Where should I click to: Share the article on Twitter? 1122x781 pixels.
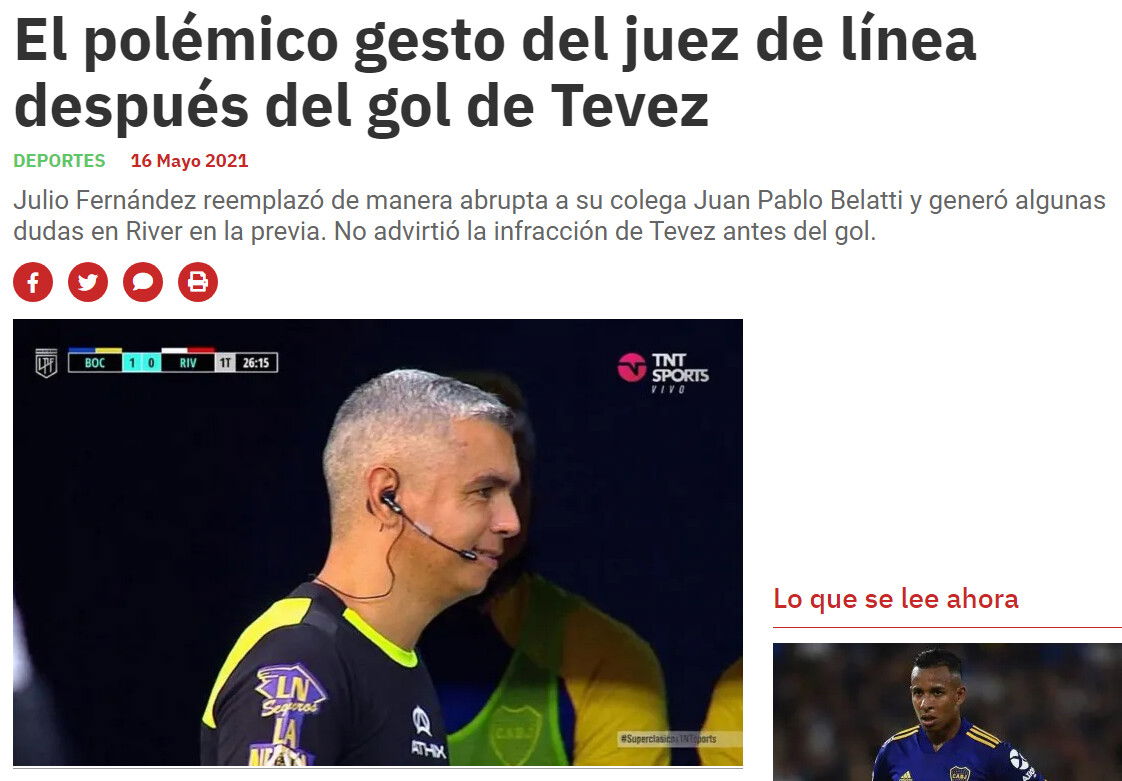click(88, 282)
